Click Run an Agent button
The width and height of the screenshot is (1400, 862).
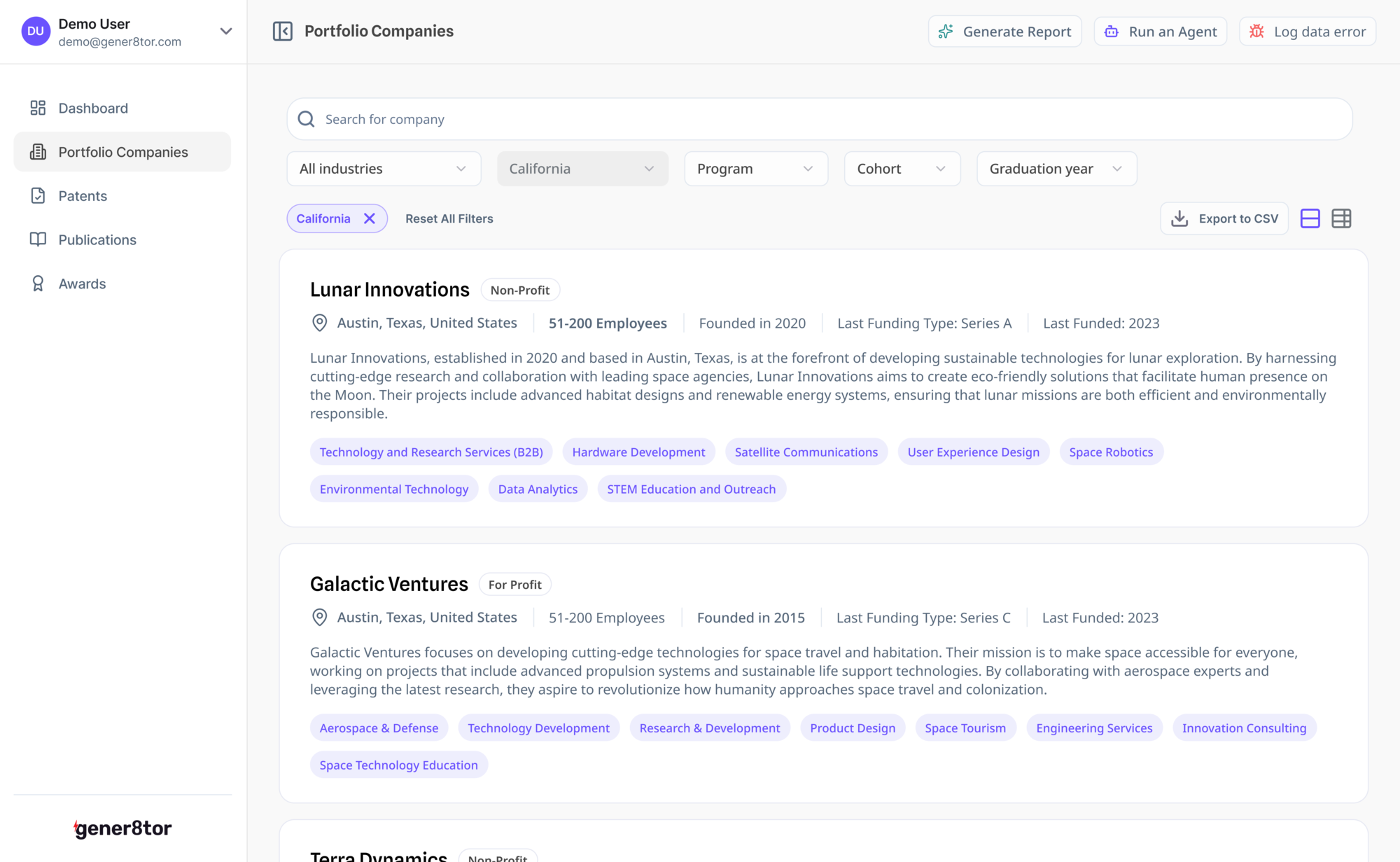tap(1160, 32)
